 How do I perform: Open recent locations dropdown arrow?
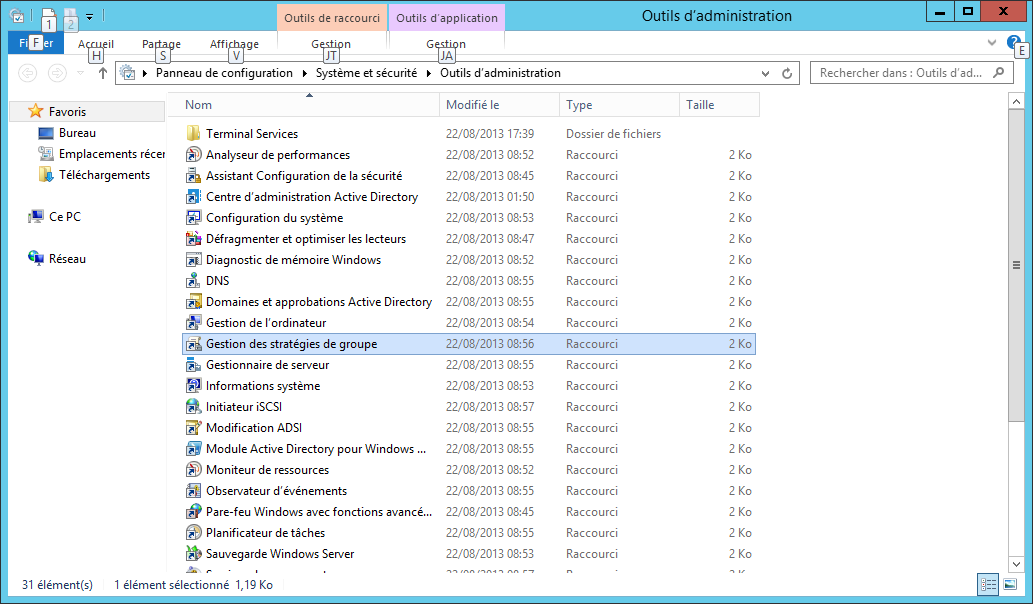tap(80, 73)
